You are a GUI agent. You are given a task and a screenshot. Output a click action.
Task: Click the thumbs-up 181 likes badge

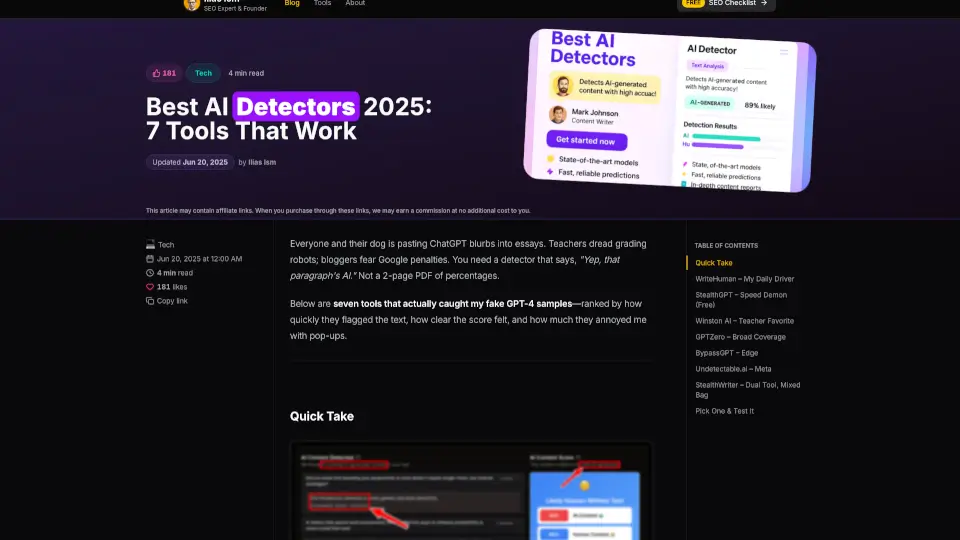(164, 73)
